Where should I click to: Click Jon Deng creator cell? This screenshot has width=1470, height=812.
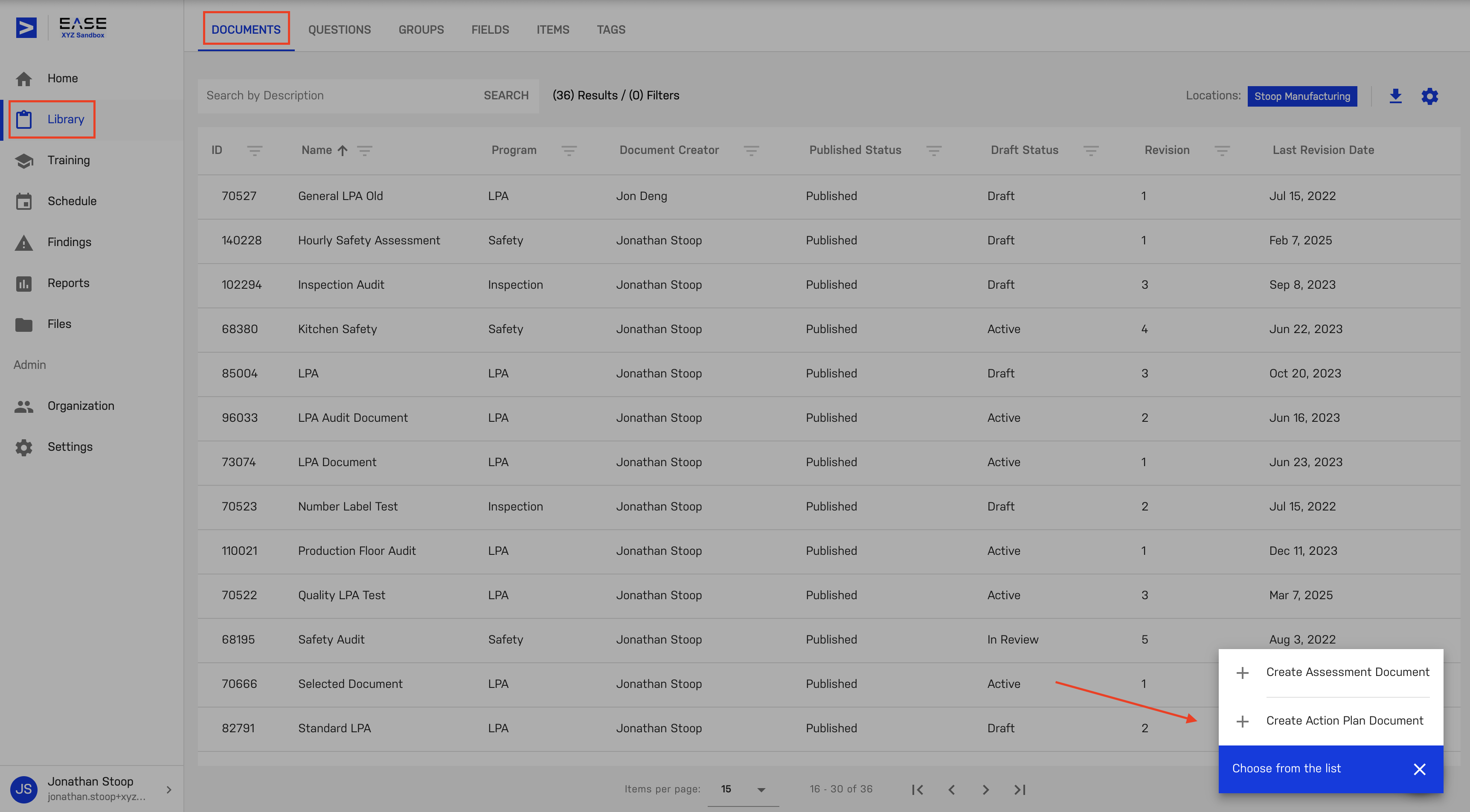pos(642,196)
